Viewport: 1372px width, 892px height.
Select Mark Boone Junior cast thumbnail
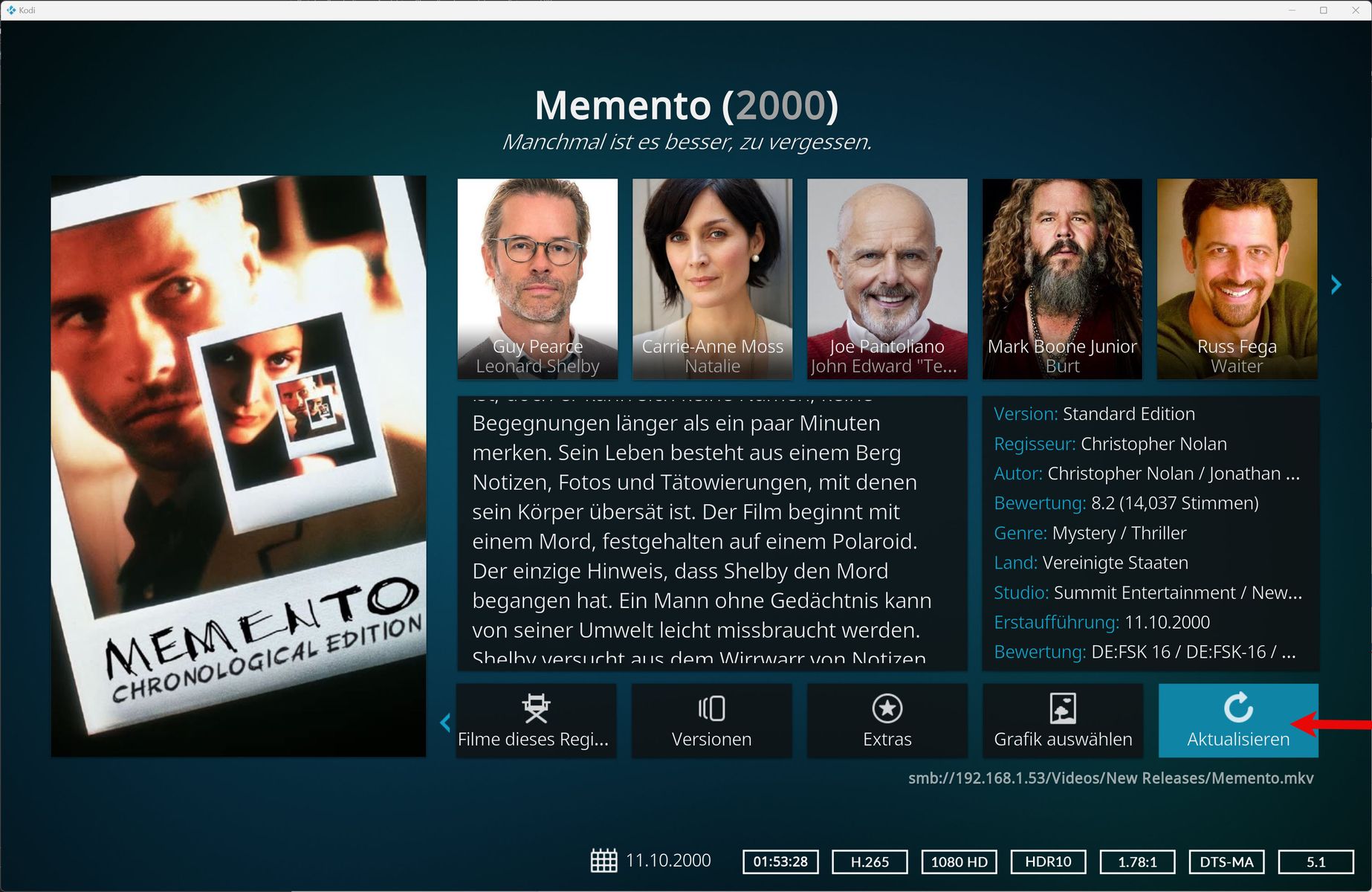point(1062,279)
